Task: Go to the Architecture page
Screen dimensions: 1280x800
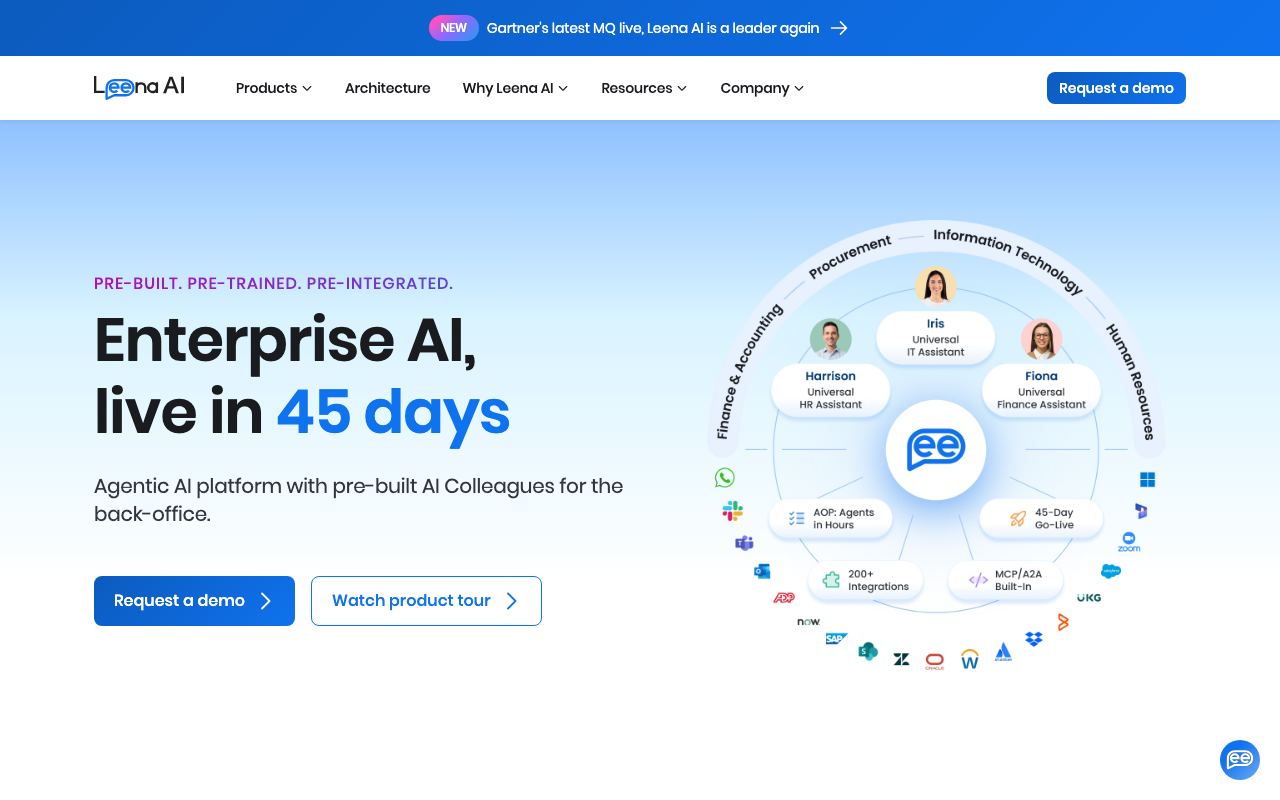Action: point(387,88)
